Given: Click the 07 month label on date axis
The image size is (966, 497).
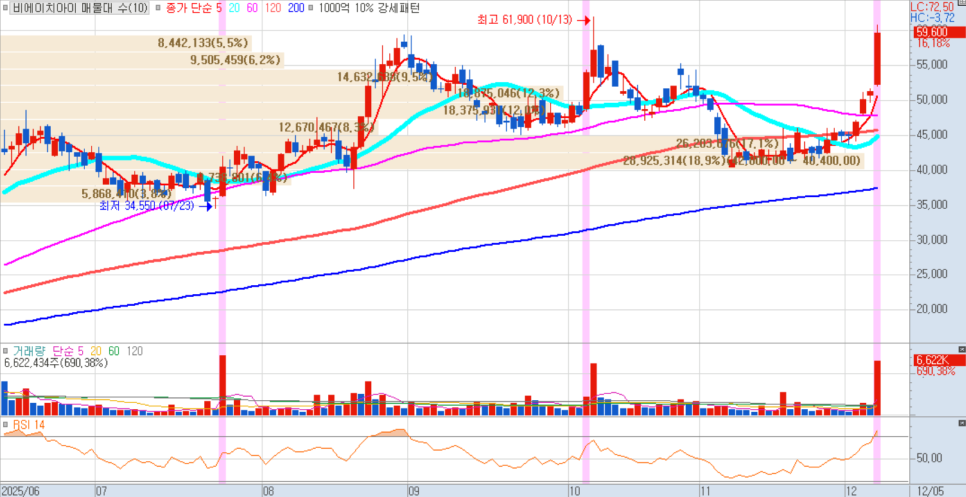Looking at the screenshot, I should (102, 491).
